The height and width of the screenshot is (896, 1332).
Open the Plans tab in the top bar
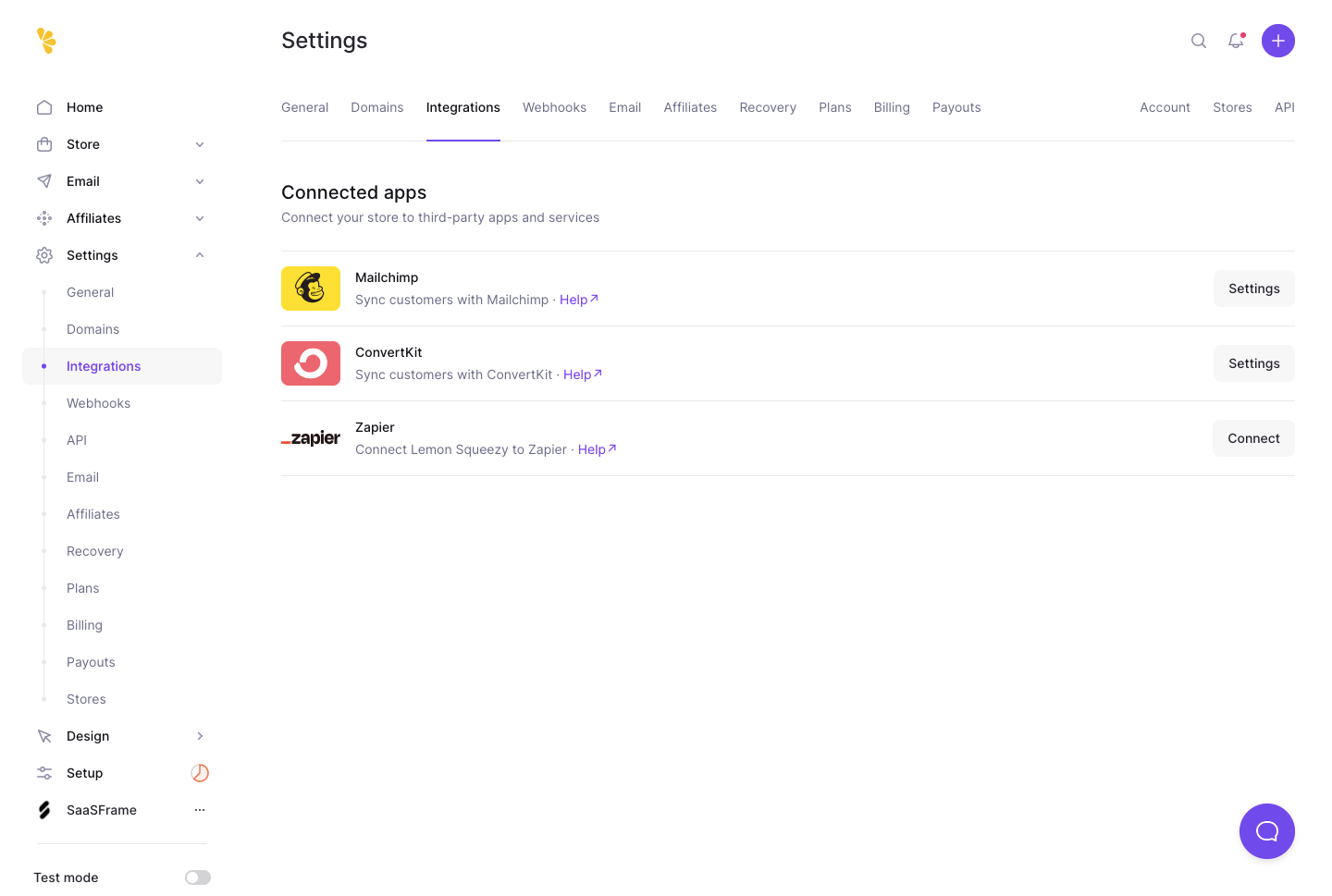coord(835,107)
